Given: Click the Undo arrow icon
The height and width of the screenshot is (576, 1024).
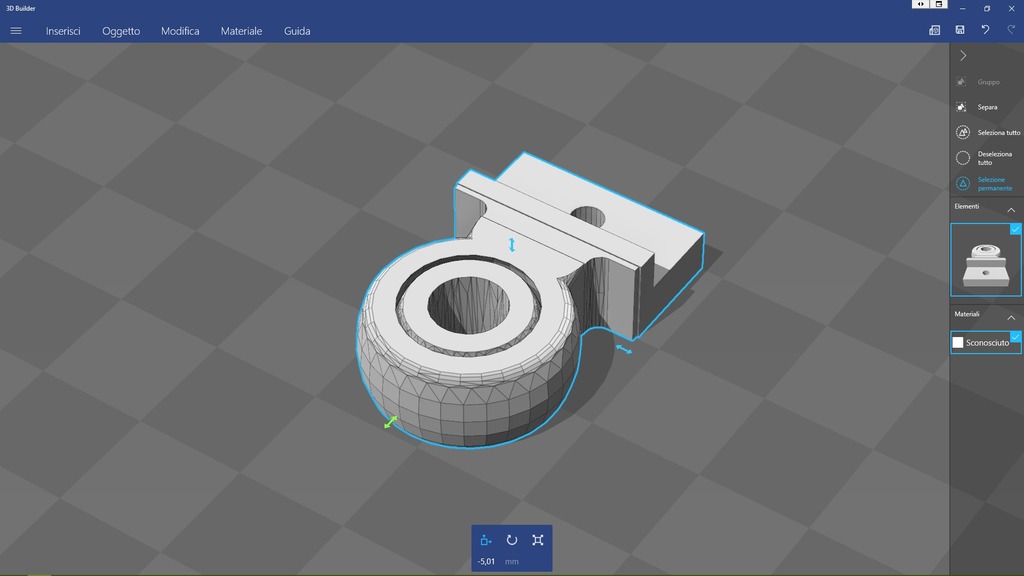Looking at the screenshot, I should pyautogui.click(x=985, y=31).
